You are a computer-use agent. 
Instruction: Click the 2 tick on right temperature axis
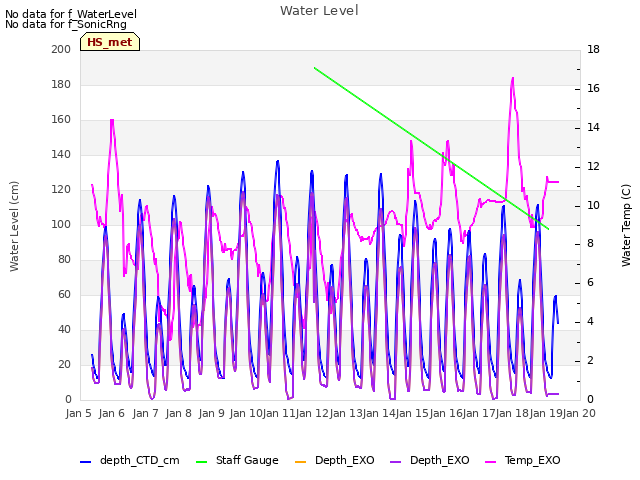[x=590, y=361]
